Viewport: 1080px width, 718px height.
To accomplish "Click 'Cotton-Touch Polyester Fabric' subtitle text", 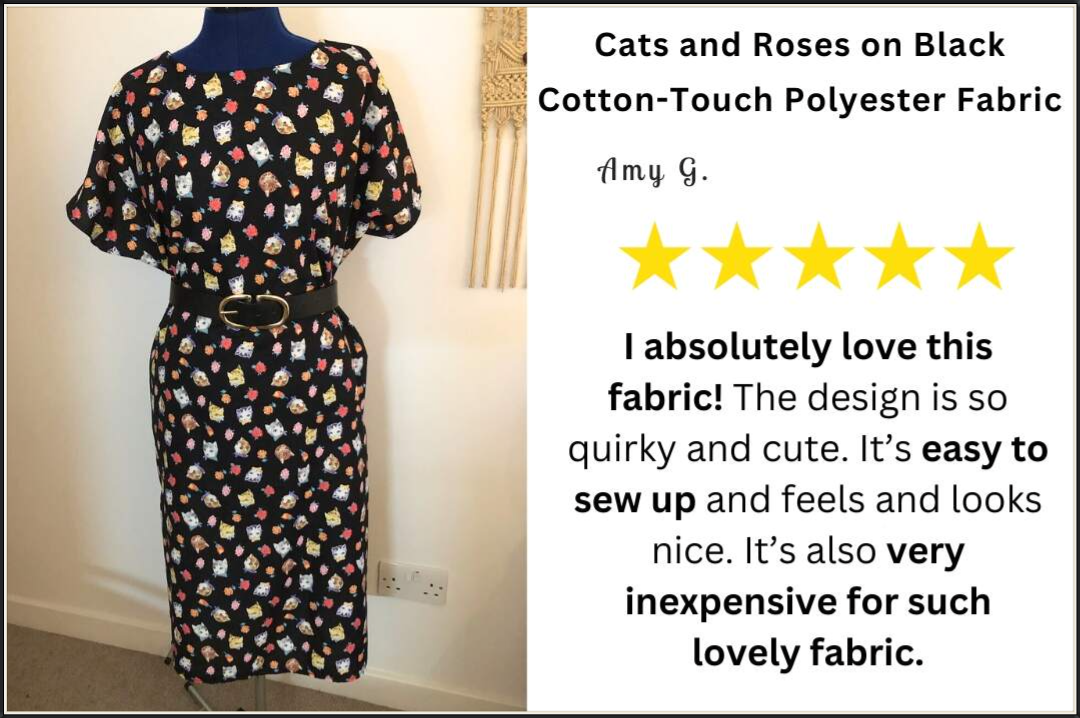I will [800, 101].
